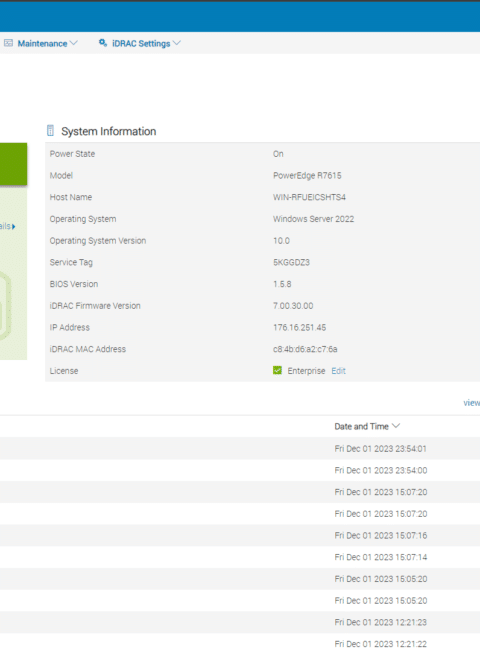This screenshot has height=650, width=480.
Task: Expand the iDRAC Settings dropdown chevron
Action: [x=177, y=43]
